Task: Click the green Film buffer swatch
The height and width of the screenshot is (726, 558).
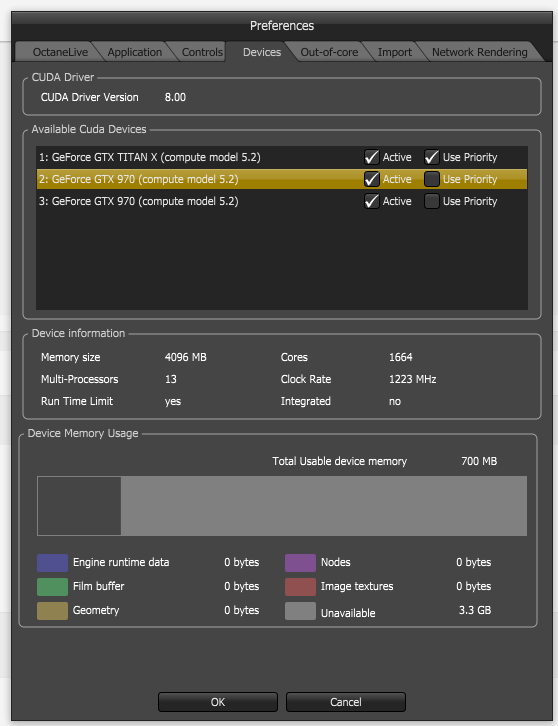Action: 52,587
